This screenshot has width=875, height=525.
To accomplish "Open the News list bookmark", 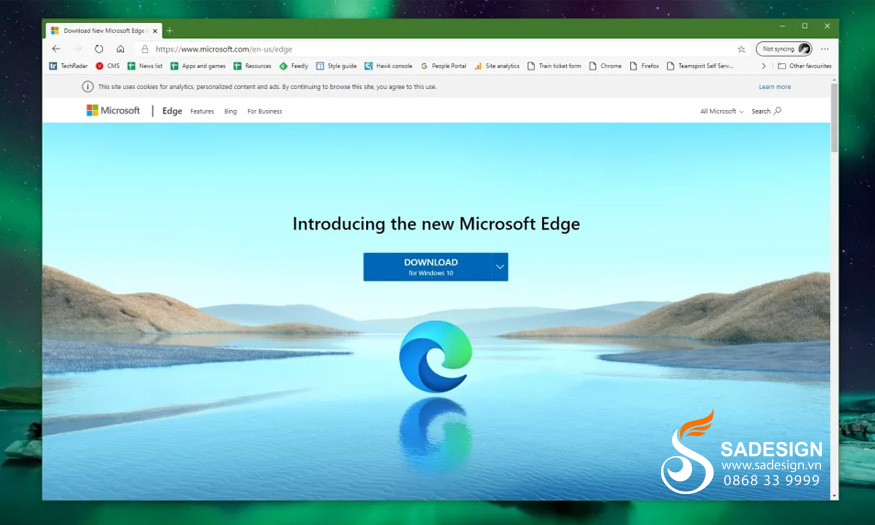I will point(145,66).
